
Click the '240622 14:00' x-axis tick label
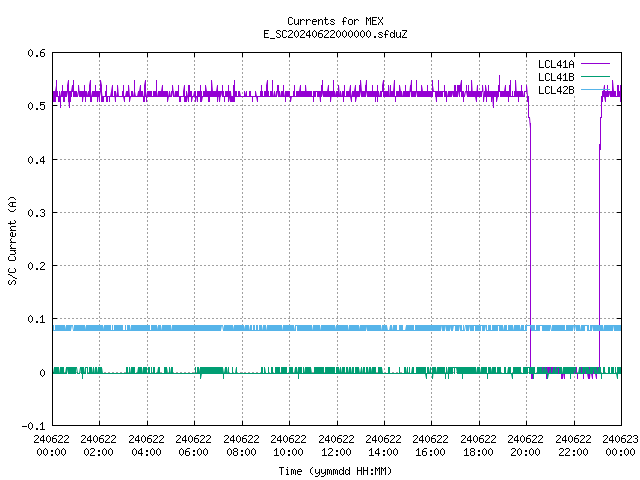pyautogui.click(x=383, y=446)
